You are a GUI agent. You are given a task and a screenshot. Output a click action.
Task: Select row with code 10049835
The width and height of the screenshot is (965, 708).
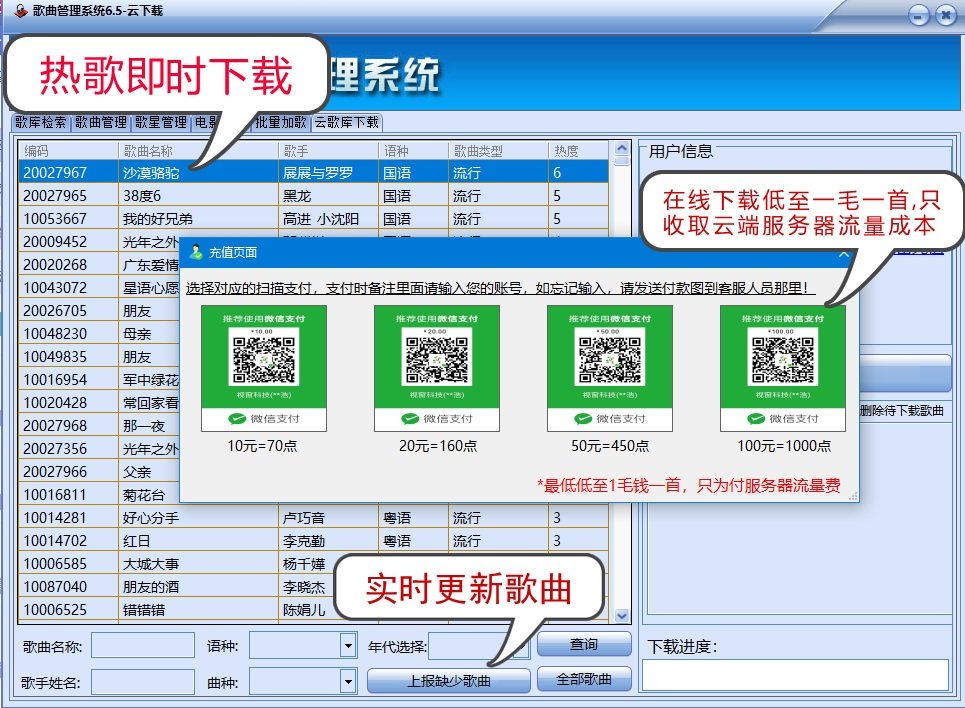(x=99, y=356)
